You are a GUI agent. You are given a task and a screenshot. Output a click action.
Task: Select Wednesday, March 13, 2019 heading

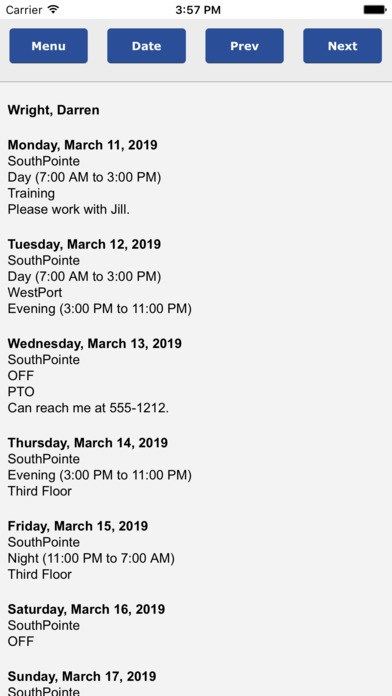[95, 343]
